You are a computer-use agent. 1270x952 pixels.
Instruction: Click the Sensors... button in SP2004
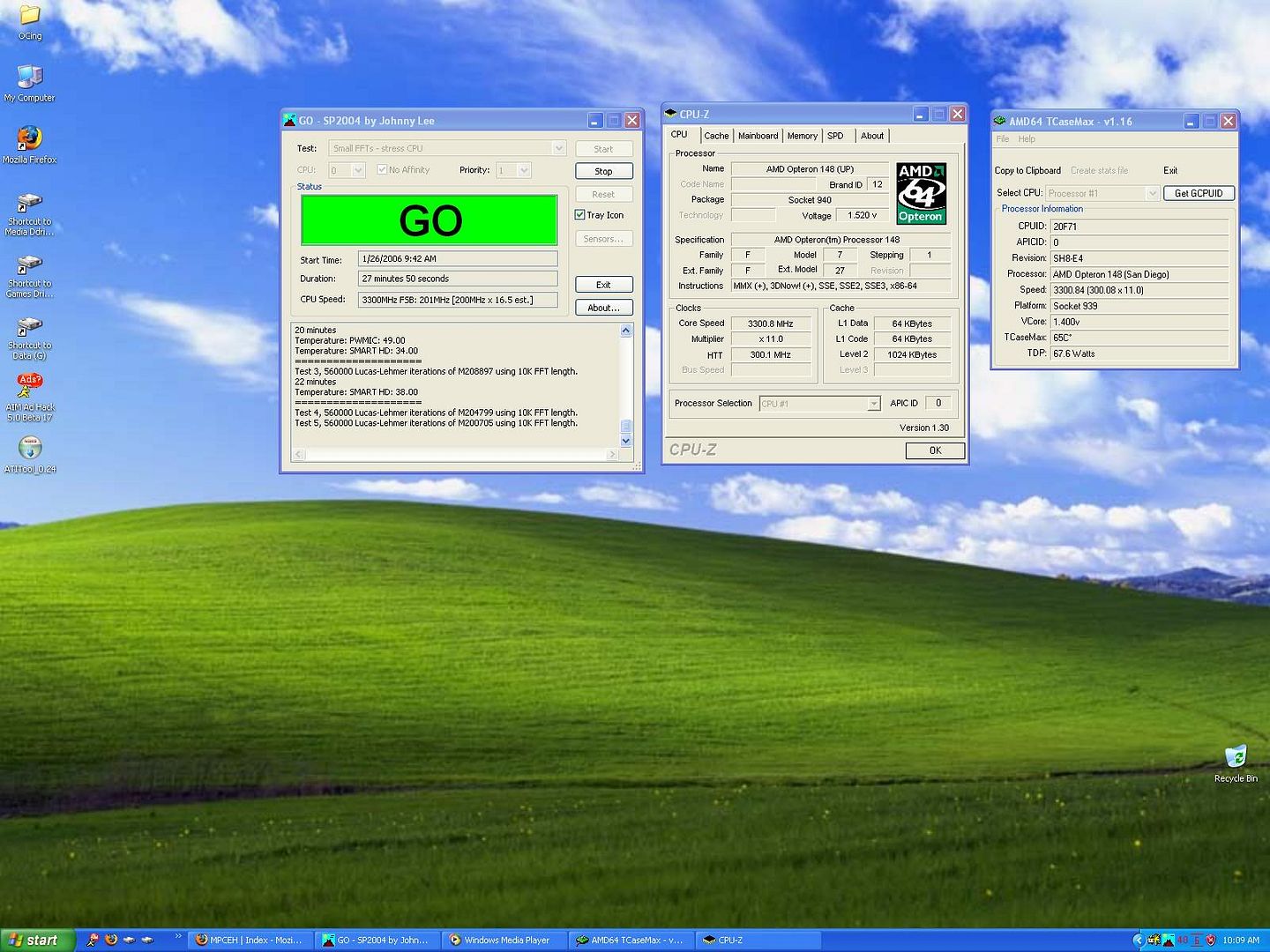[x=603, y=239]
